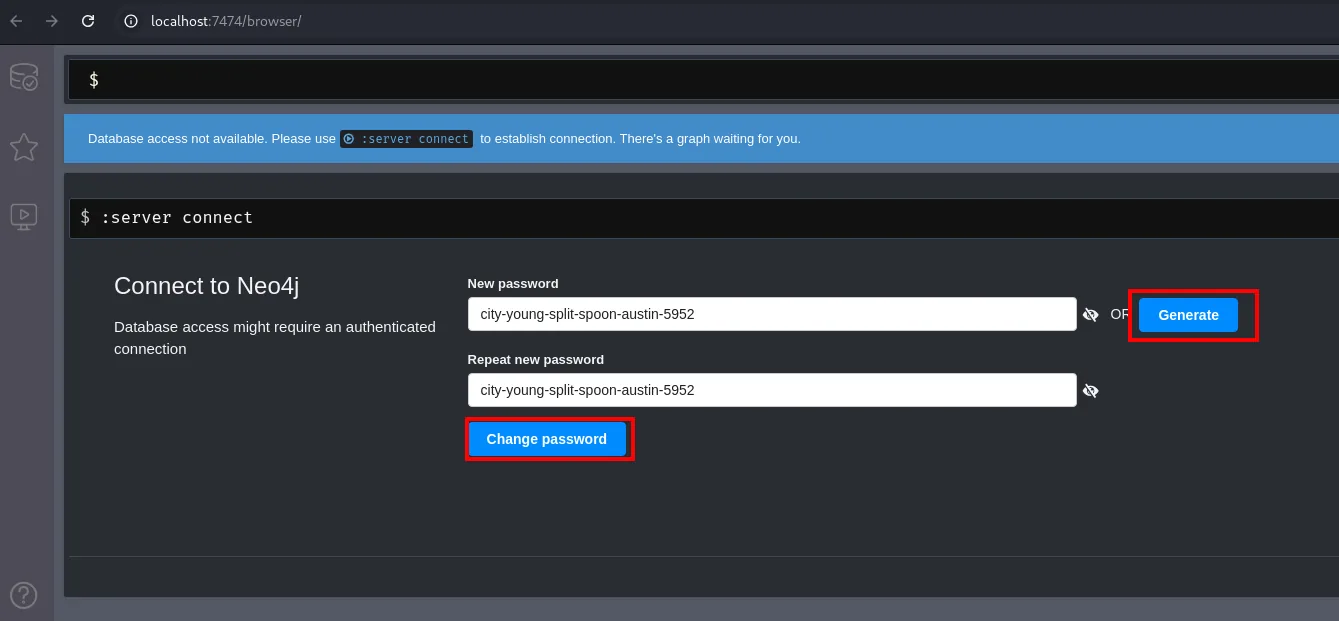Focus the Repeat new password input field
Image resolution: width=1339 pixels, height=621 pixels.
(x=772, y=390)
